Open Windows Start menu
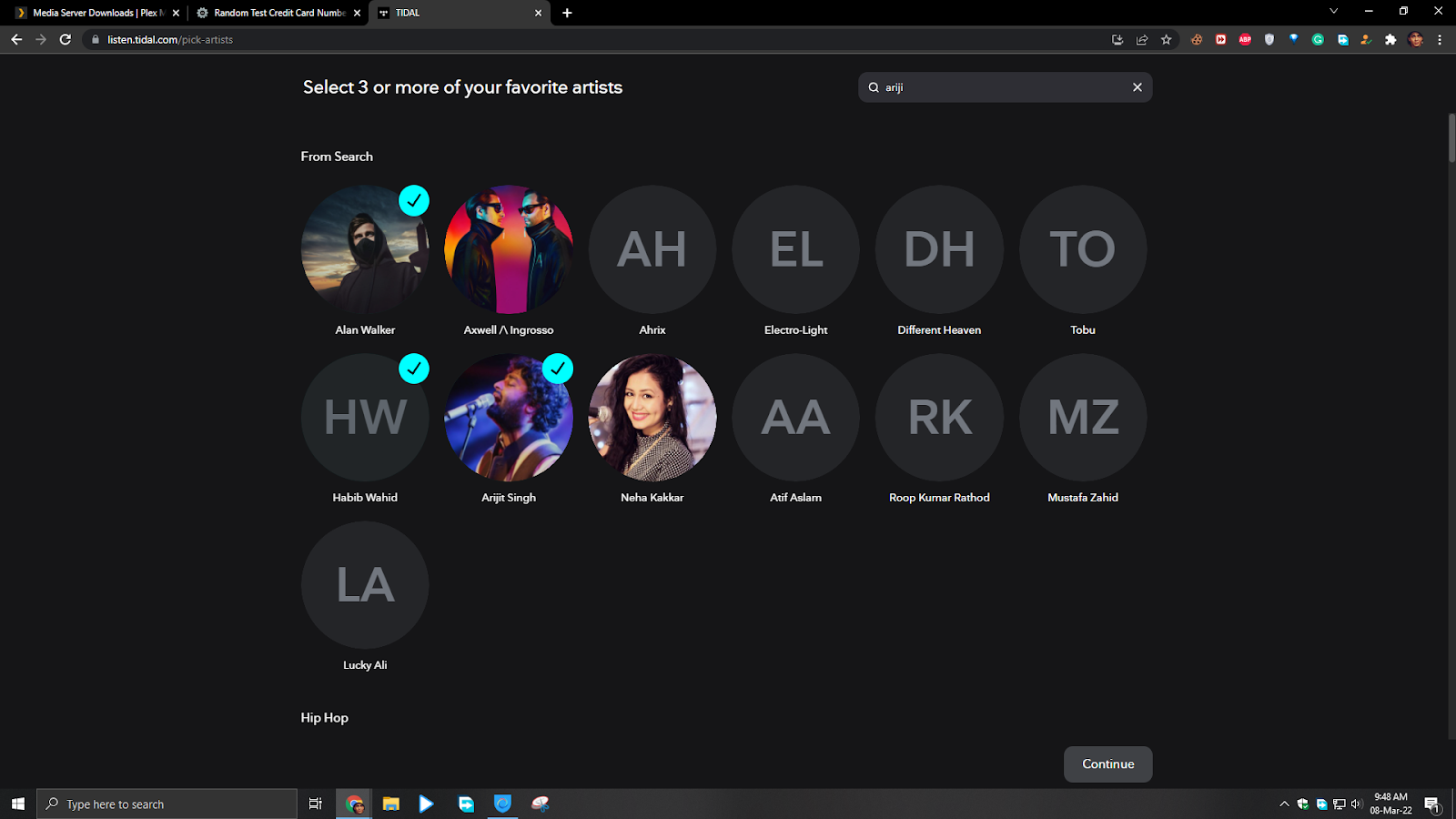The image size is (1456, 819). (x=17, y=804)
